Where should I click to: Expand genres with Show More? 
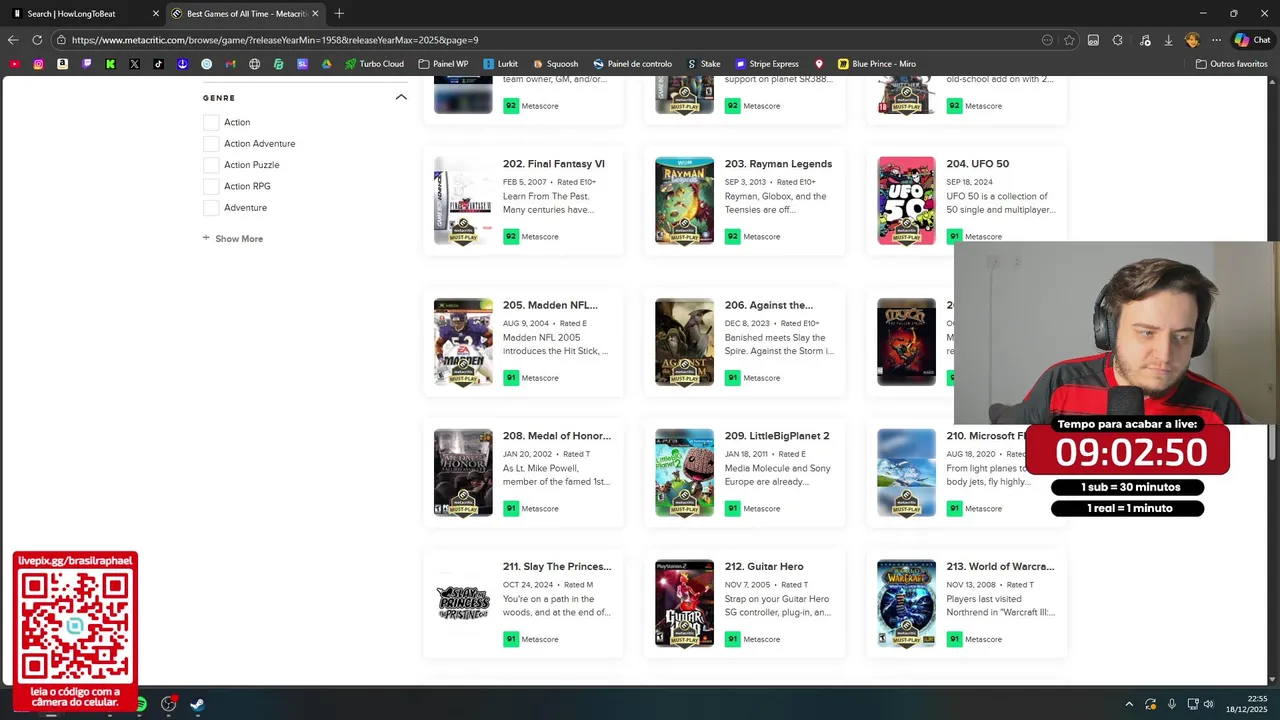(x=233, y=239)
